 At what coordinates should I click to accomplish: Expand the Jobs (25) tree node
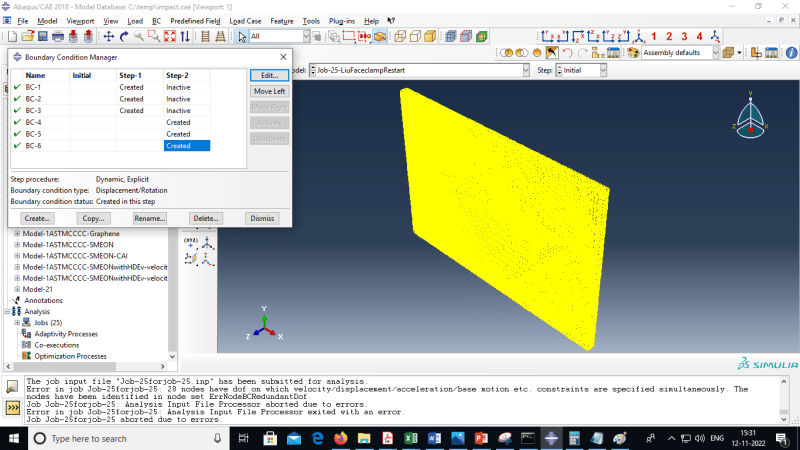17,322
